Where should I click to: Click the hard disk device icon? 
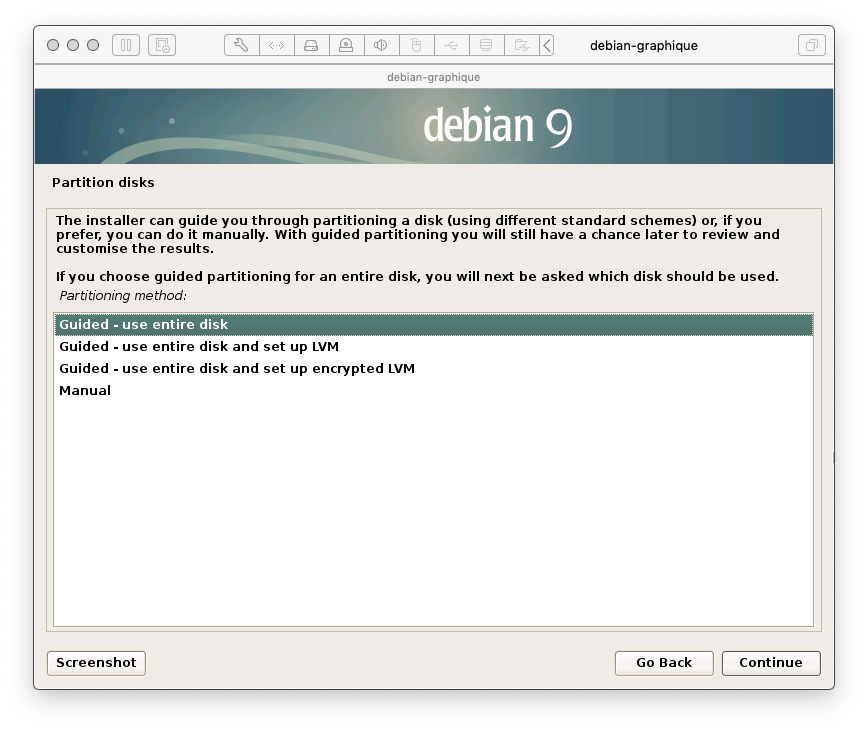(x=312, y=45)
